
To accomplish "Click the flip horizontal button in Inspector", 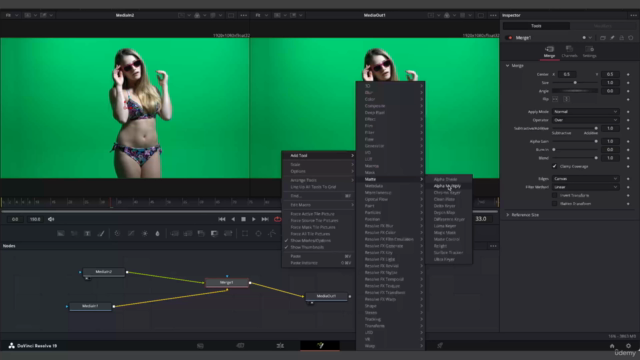I will tap(555, 99).
